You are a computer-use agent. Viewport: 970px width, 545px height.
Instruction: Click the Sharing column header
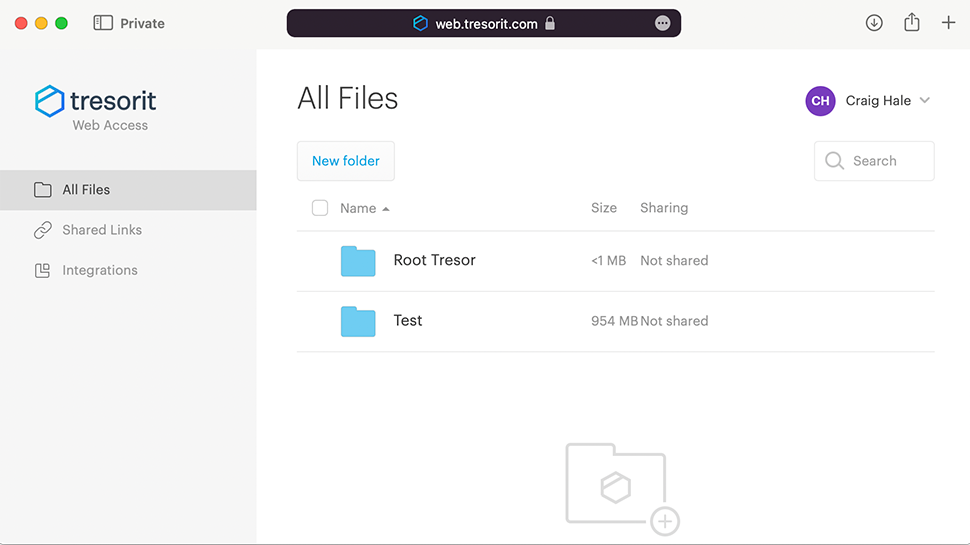pos(664,208)
